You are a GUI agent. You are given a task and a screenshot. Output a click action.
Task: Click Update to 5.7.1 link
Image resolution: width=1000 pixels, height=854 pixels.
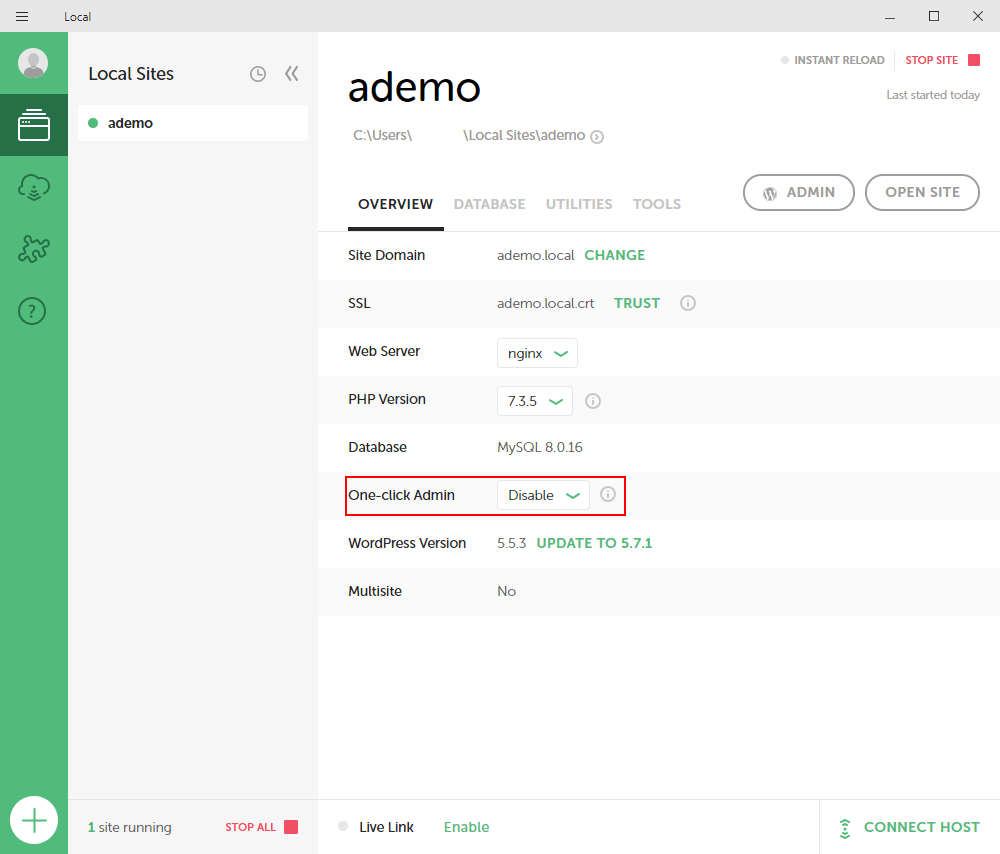point(594,543)
